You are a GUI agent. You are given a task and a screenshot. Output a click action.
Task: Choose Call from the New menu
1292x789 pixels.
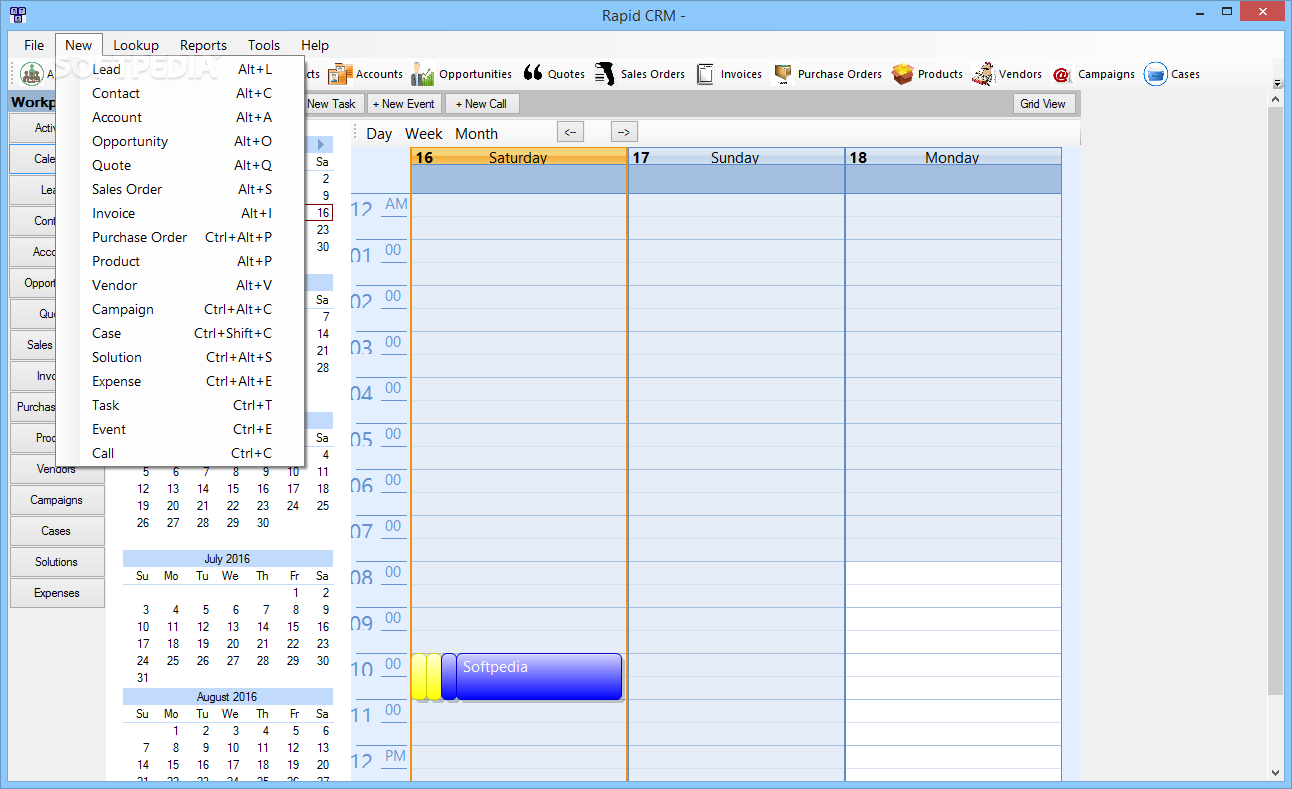[181, 453]
